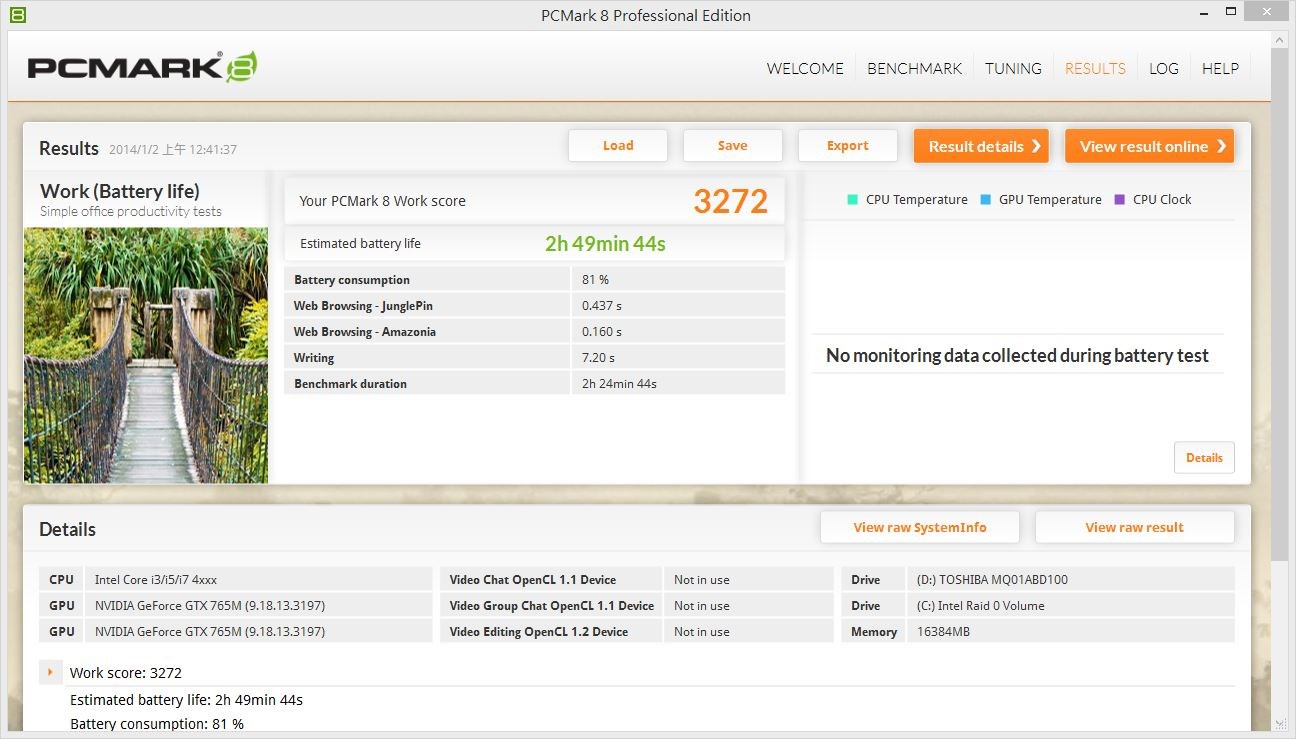
Task: Click the 81 % battery consumption value
Action: (596, 280)
